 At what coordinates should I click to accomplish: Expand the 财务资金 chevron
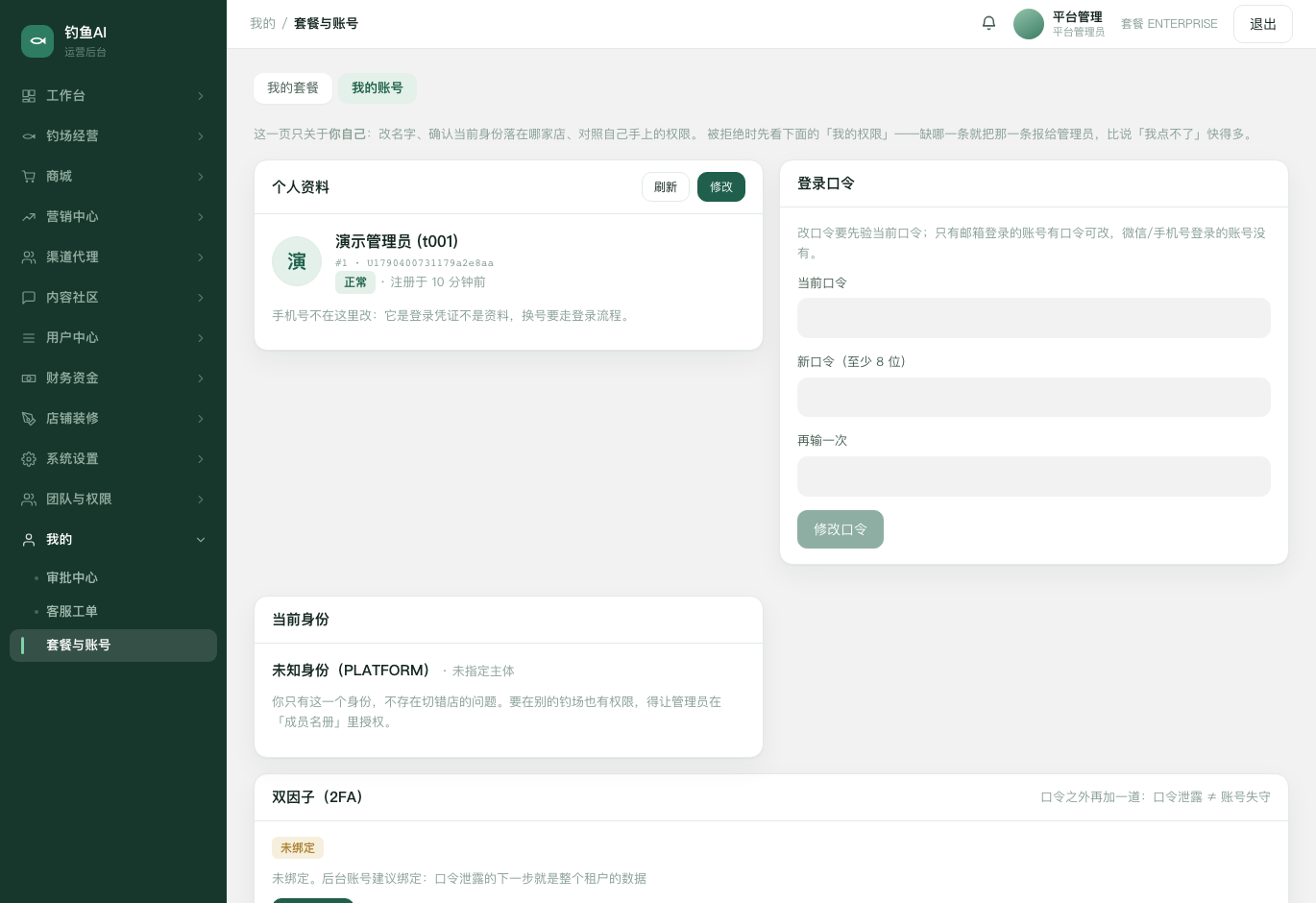[x=201, y=378]
